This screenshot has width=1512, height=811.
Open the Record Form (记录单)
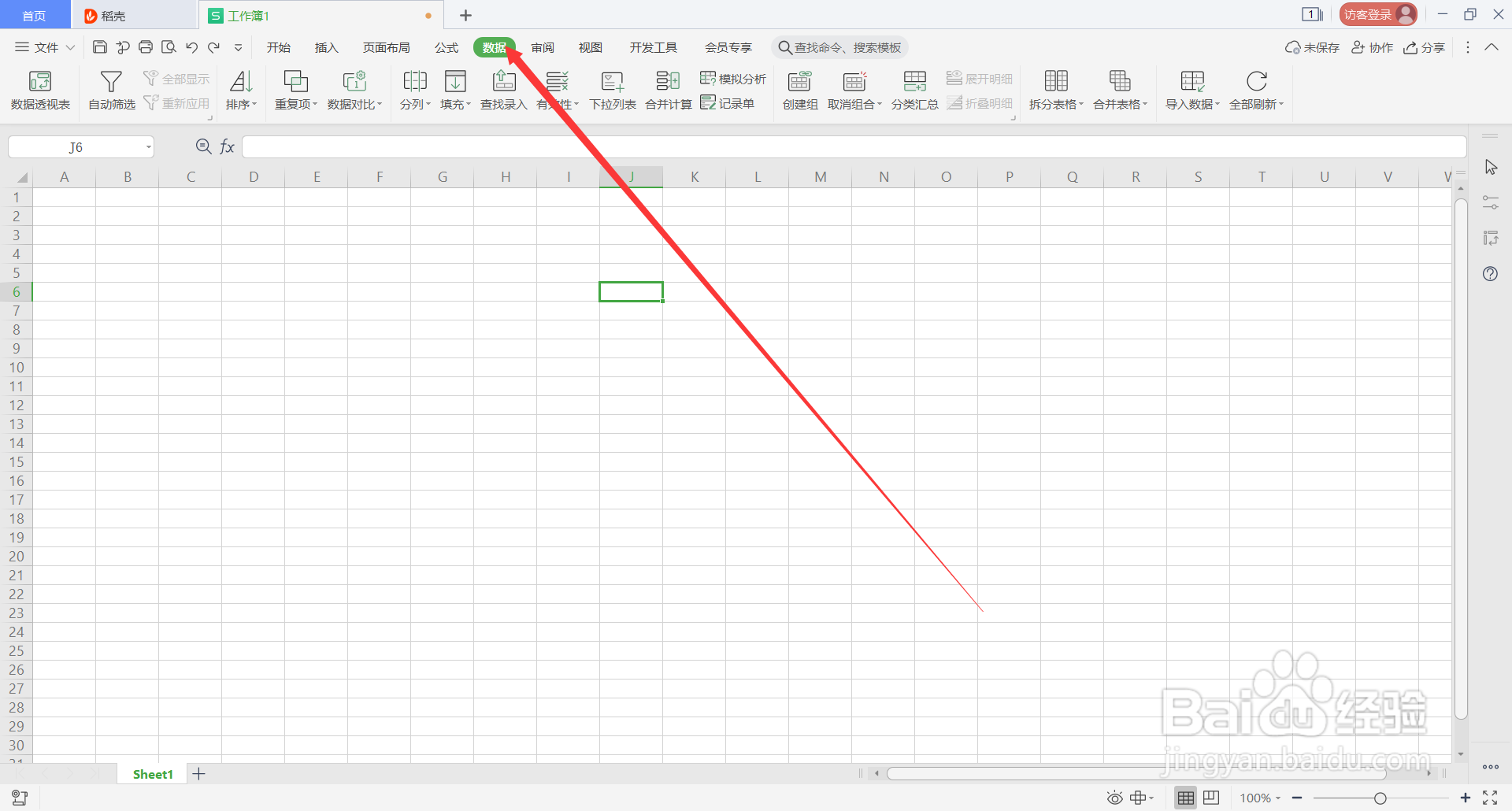(728, 103)
